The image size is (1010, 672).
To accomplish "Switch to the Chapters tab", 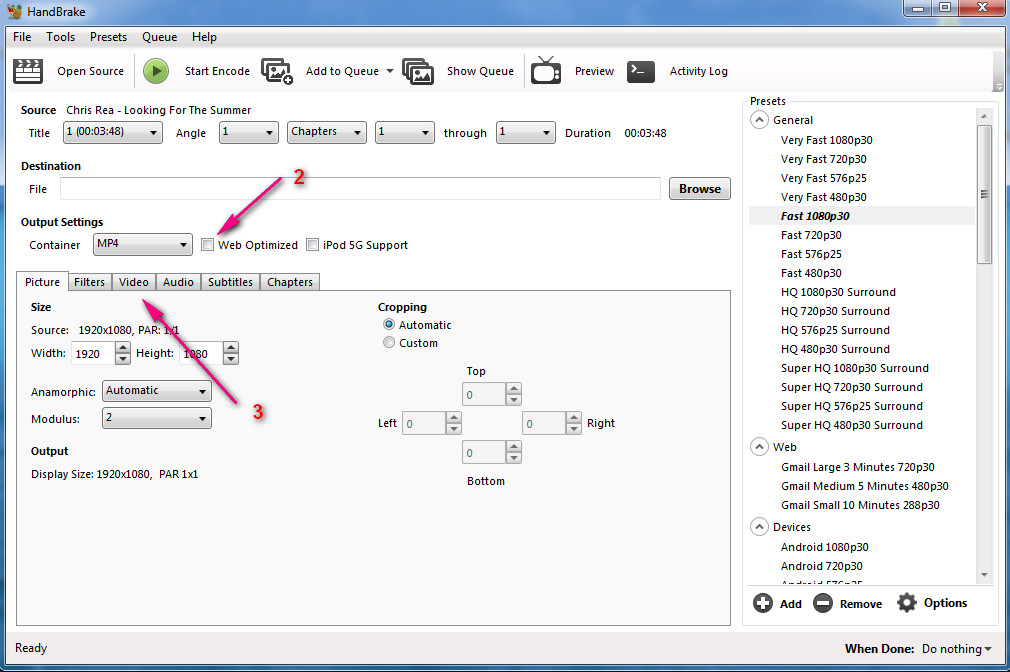I will point(290,282).
